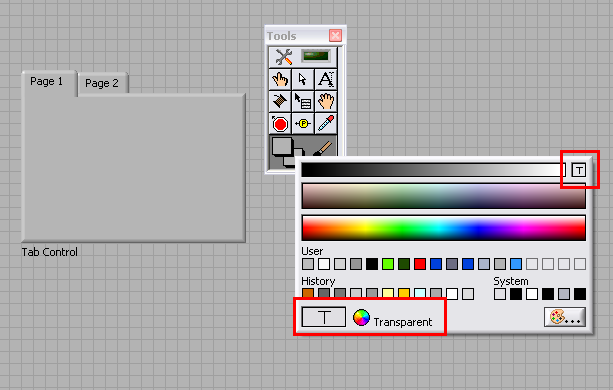Click the History section label

click(318, 281)
